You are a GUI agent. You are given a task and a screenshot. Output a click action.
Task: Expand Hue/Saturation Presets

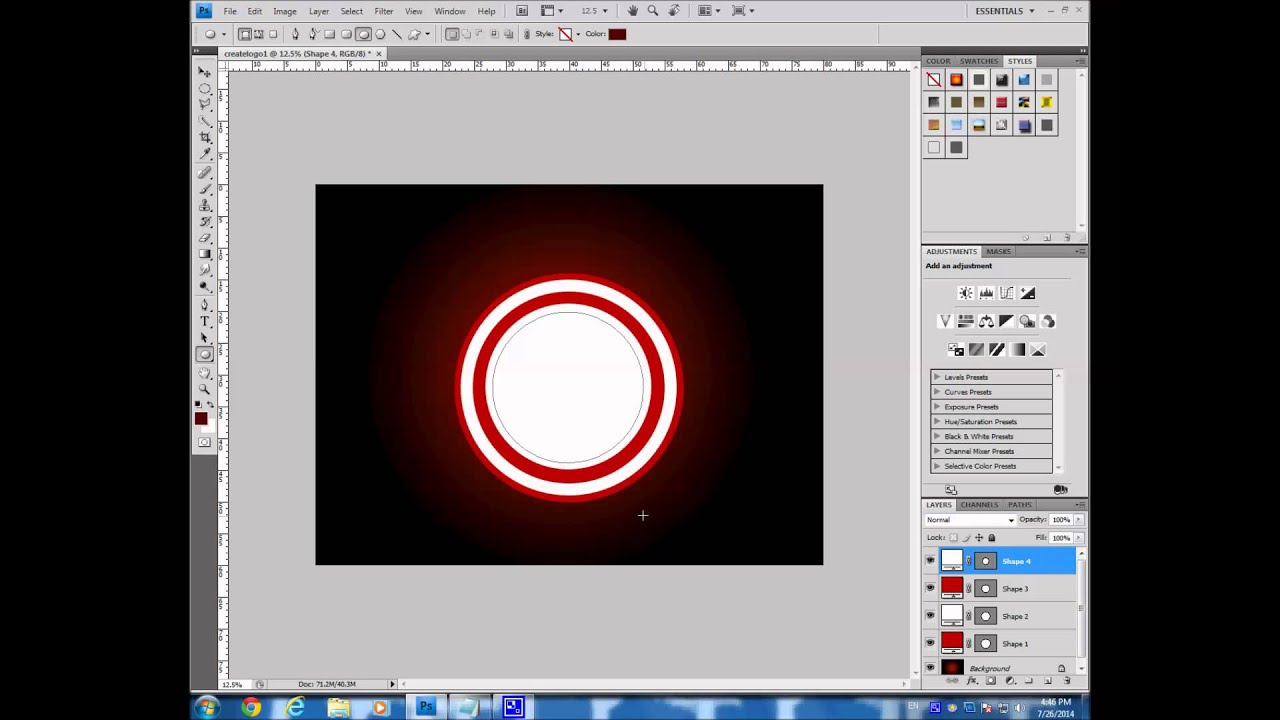[x=936, y=422]
